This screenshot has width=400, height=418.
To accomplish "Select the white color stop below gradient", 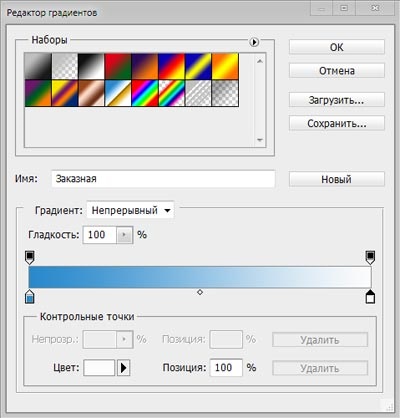I will (370, 296).
